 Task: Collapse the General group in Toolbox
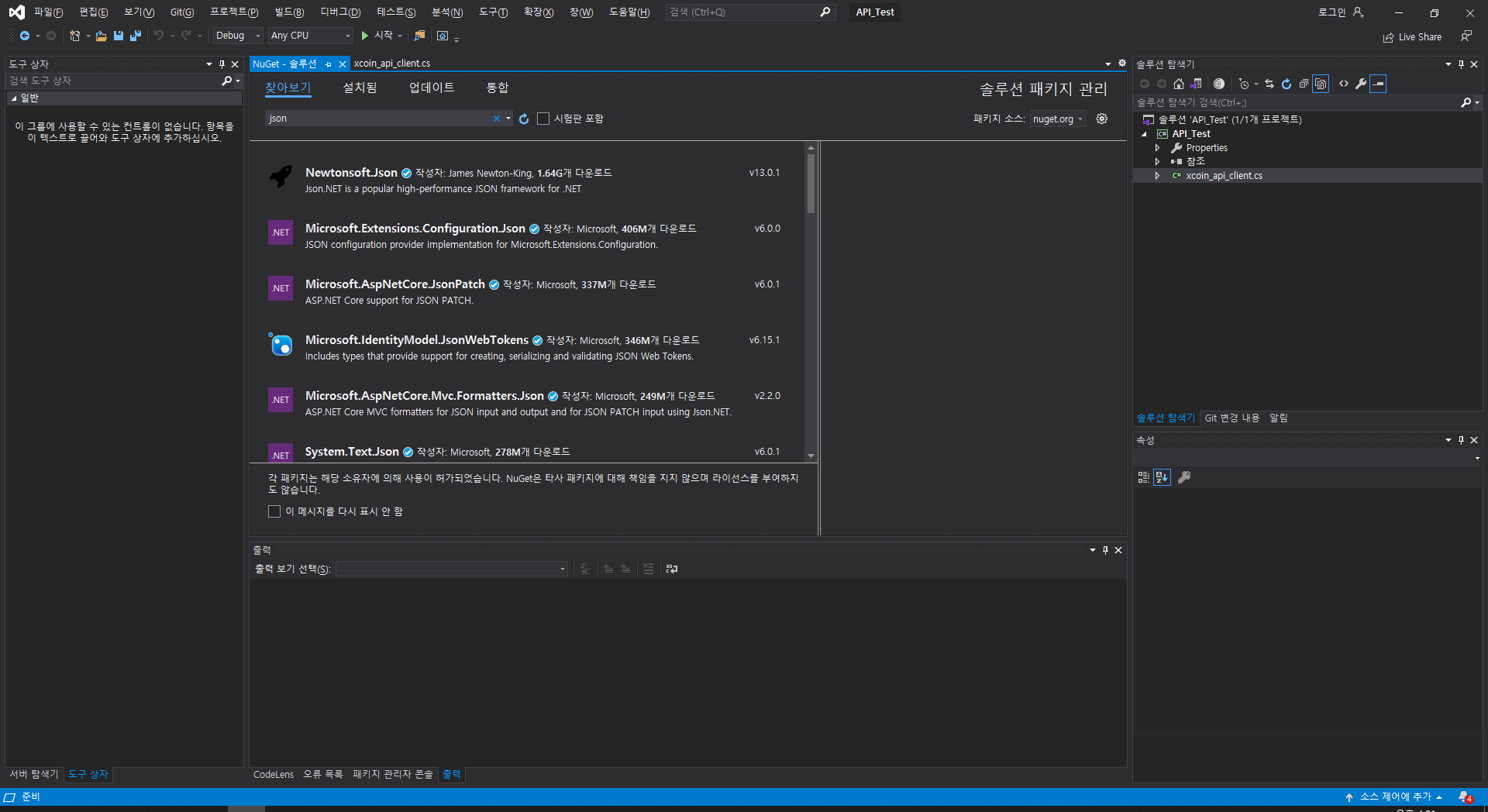click(14, 98)
